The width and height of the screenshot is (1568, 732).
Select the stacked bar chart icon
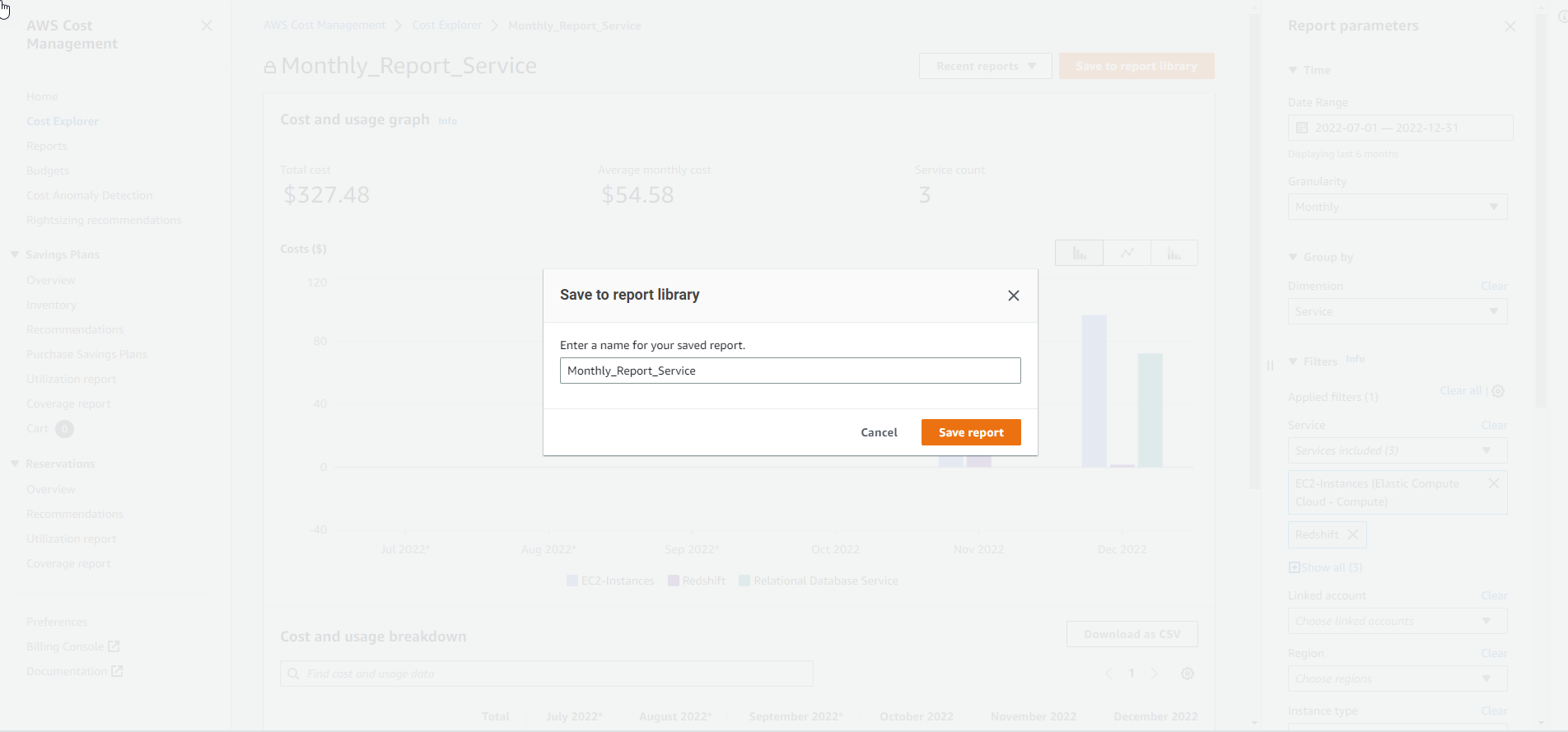tap(1174, 253)
